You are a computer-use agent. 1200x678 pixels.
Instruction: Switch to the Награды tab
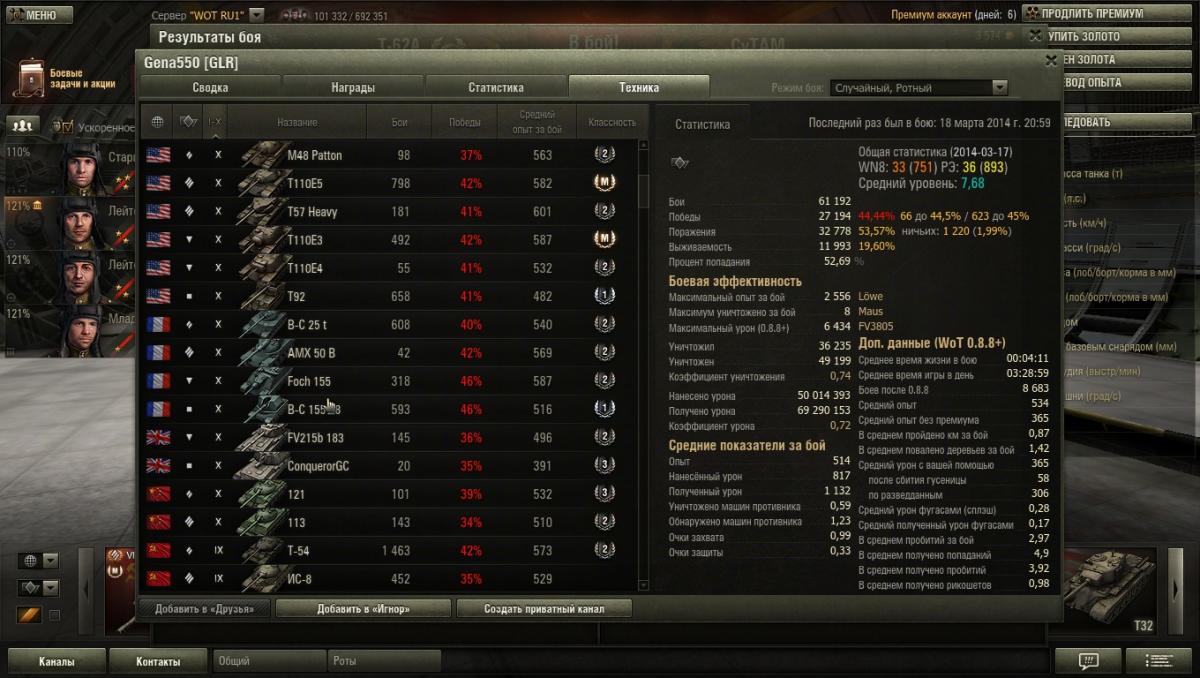353,87
